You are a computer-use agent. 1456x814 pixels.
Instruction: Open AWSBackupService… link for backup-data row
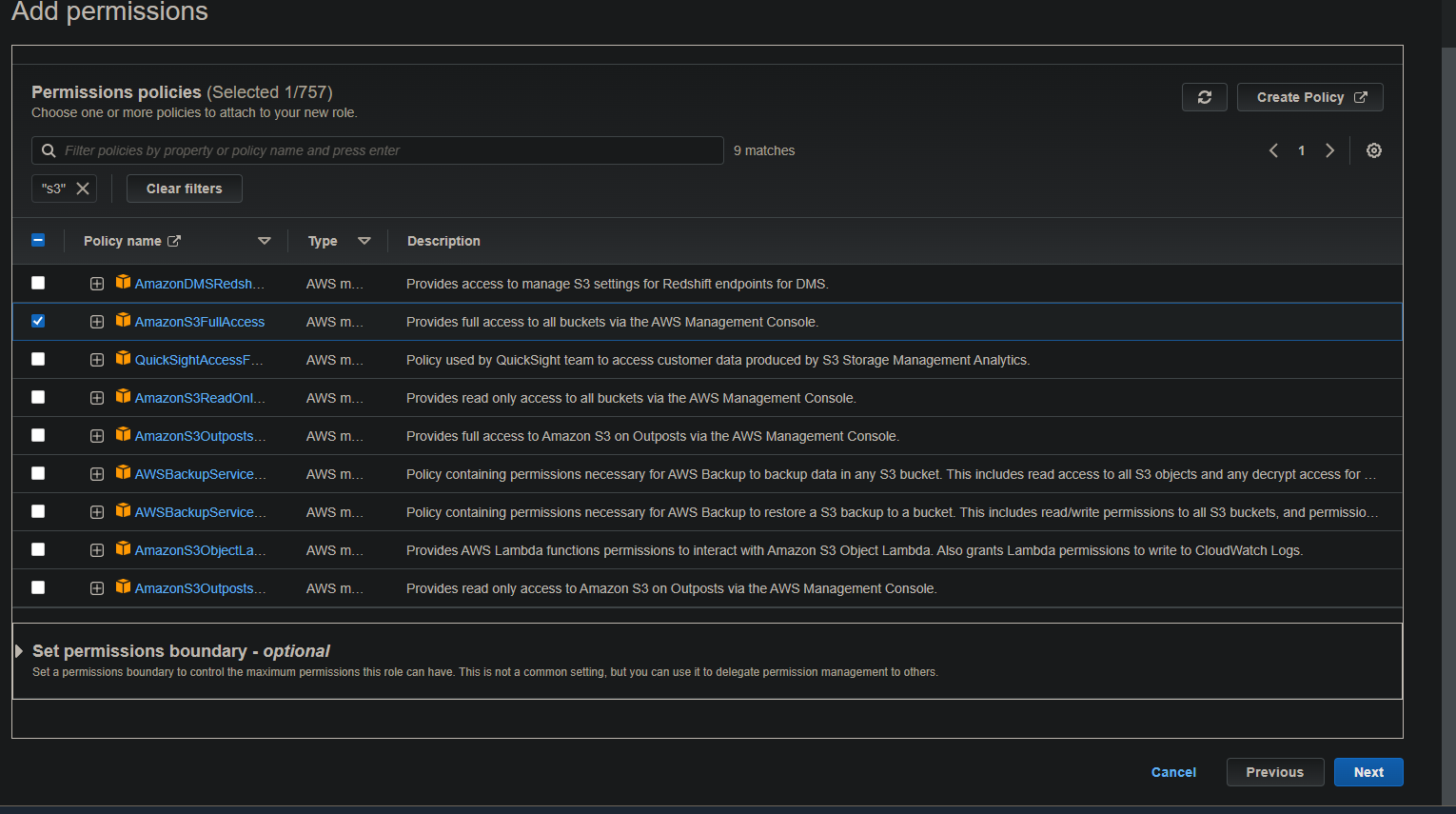coord(200,474)
